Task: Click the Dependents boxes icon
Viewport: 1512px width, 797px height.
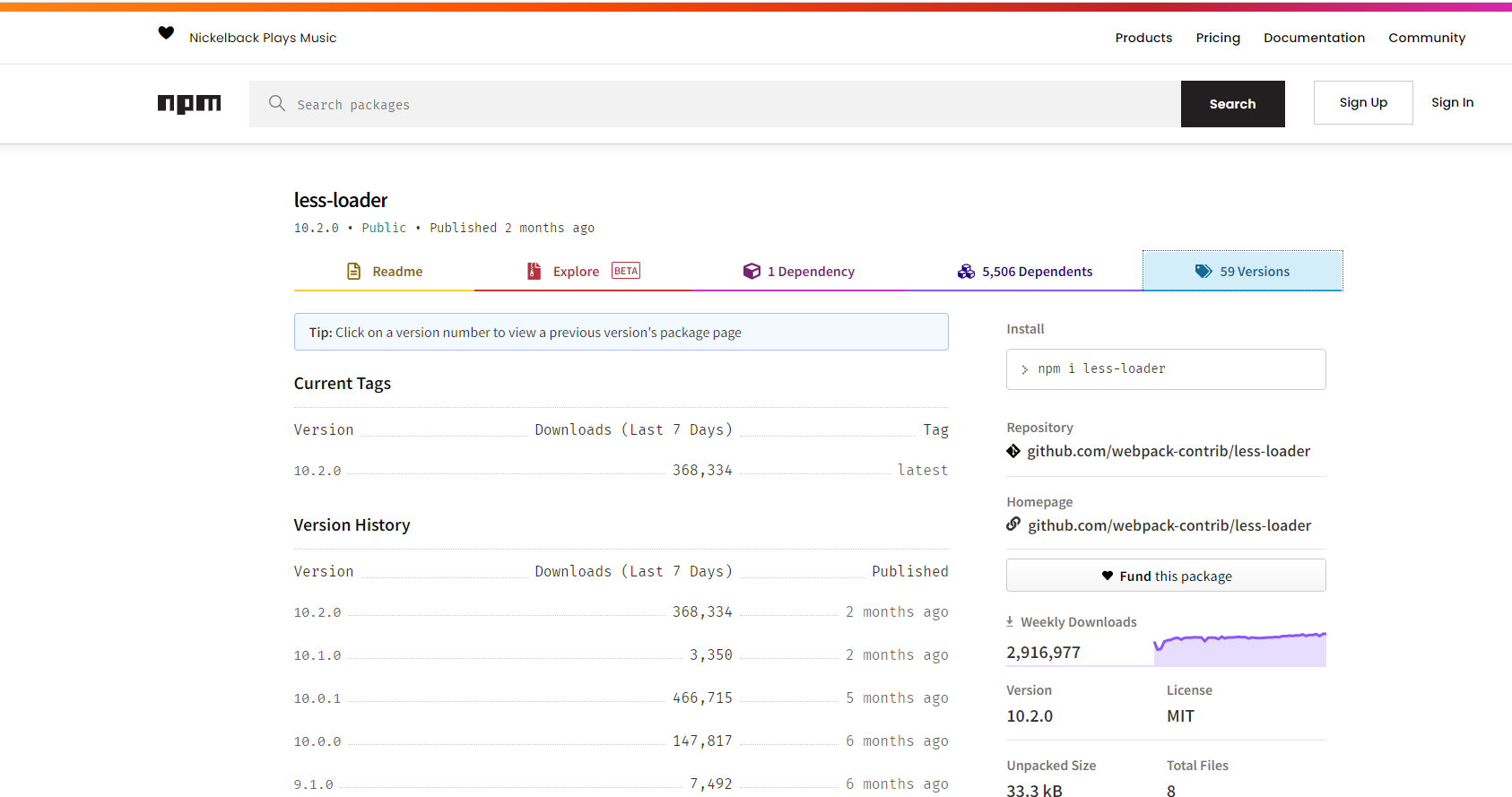Action: coord(966,272)
